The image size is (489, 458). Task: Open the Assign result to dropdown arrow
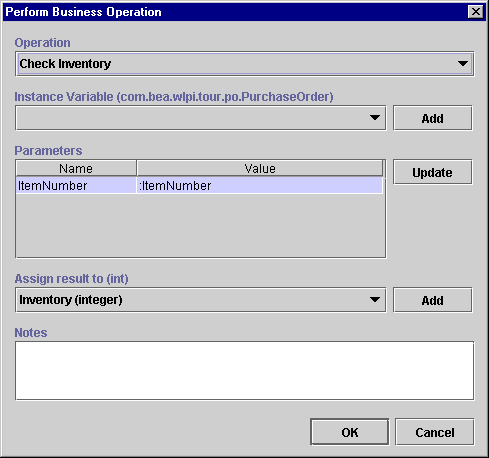click(375, 299)
